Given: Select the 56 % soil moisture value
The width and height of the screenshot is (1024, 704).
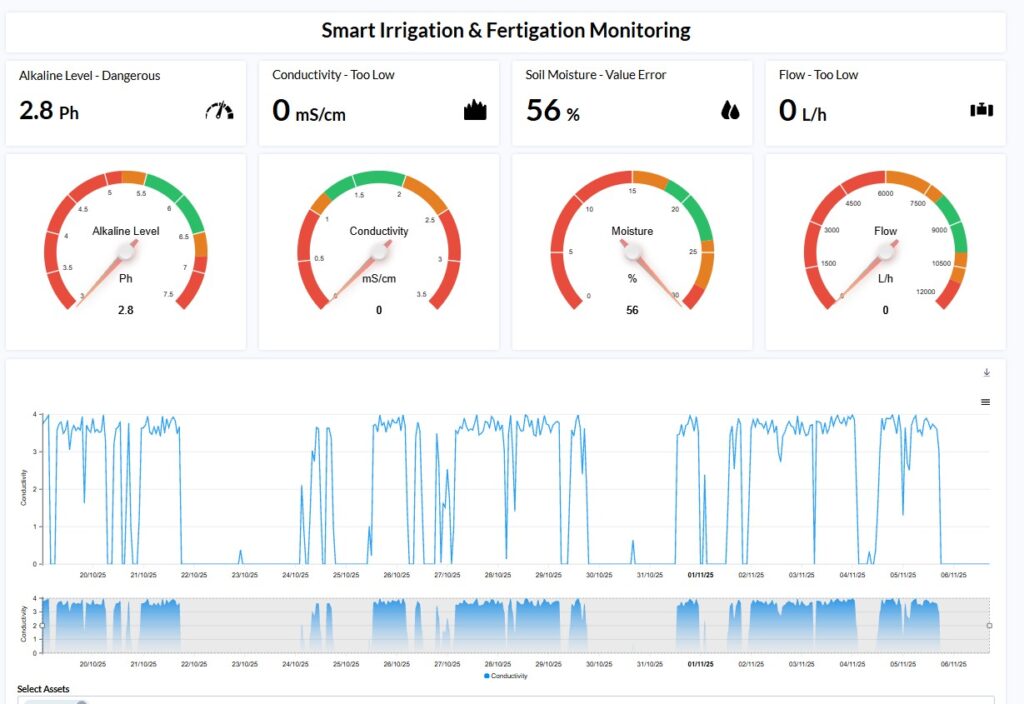Looking at the screenshot, I should click(553, 111).
